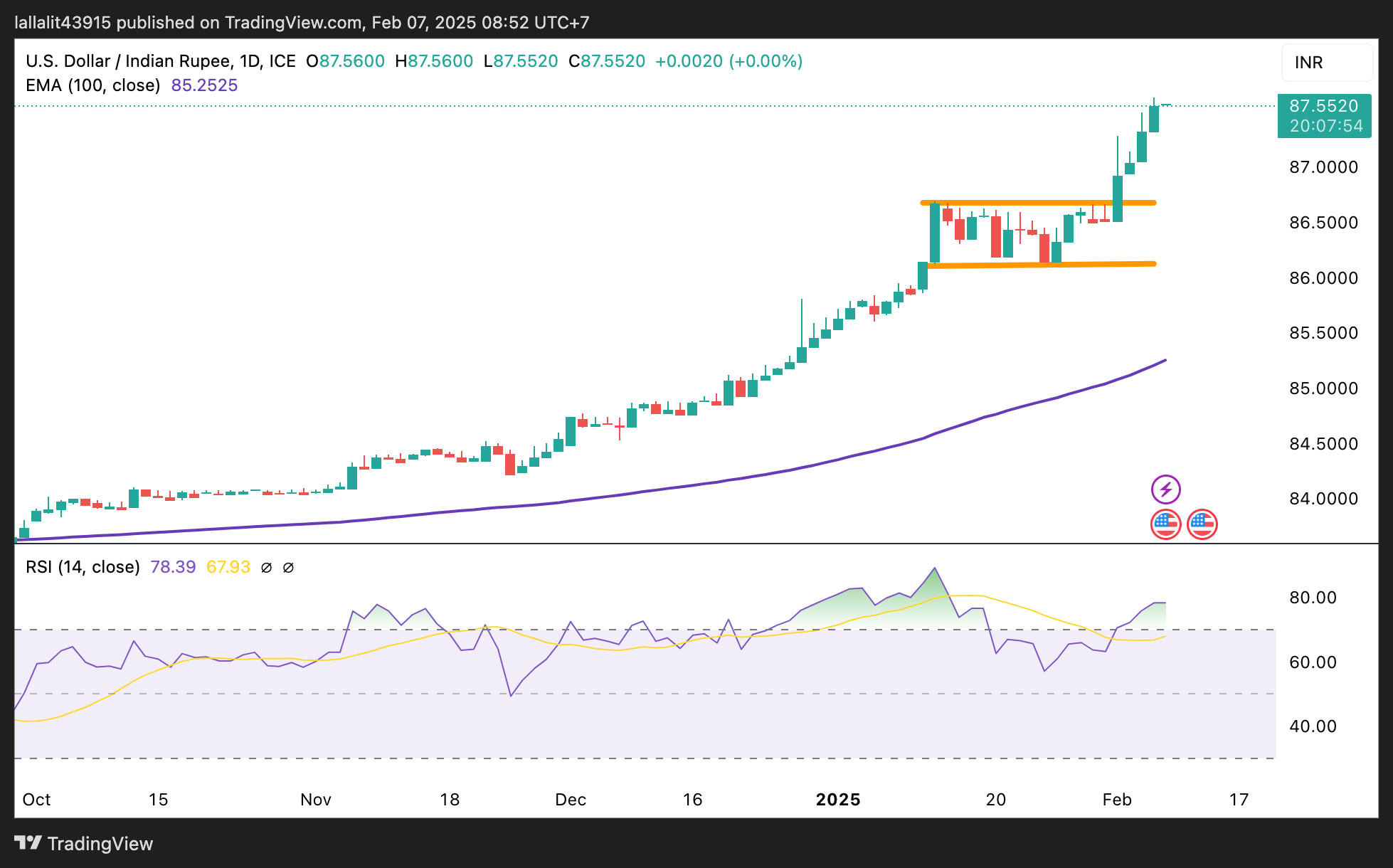This screenshot has width=1393, height=868.
Task: Select the RSI (14, close) indicator legend
Action: pos(83,567)
